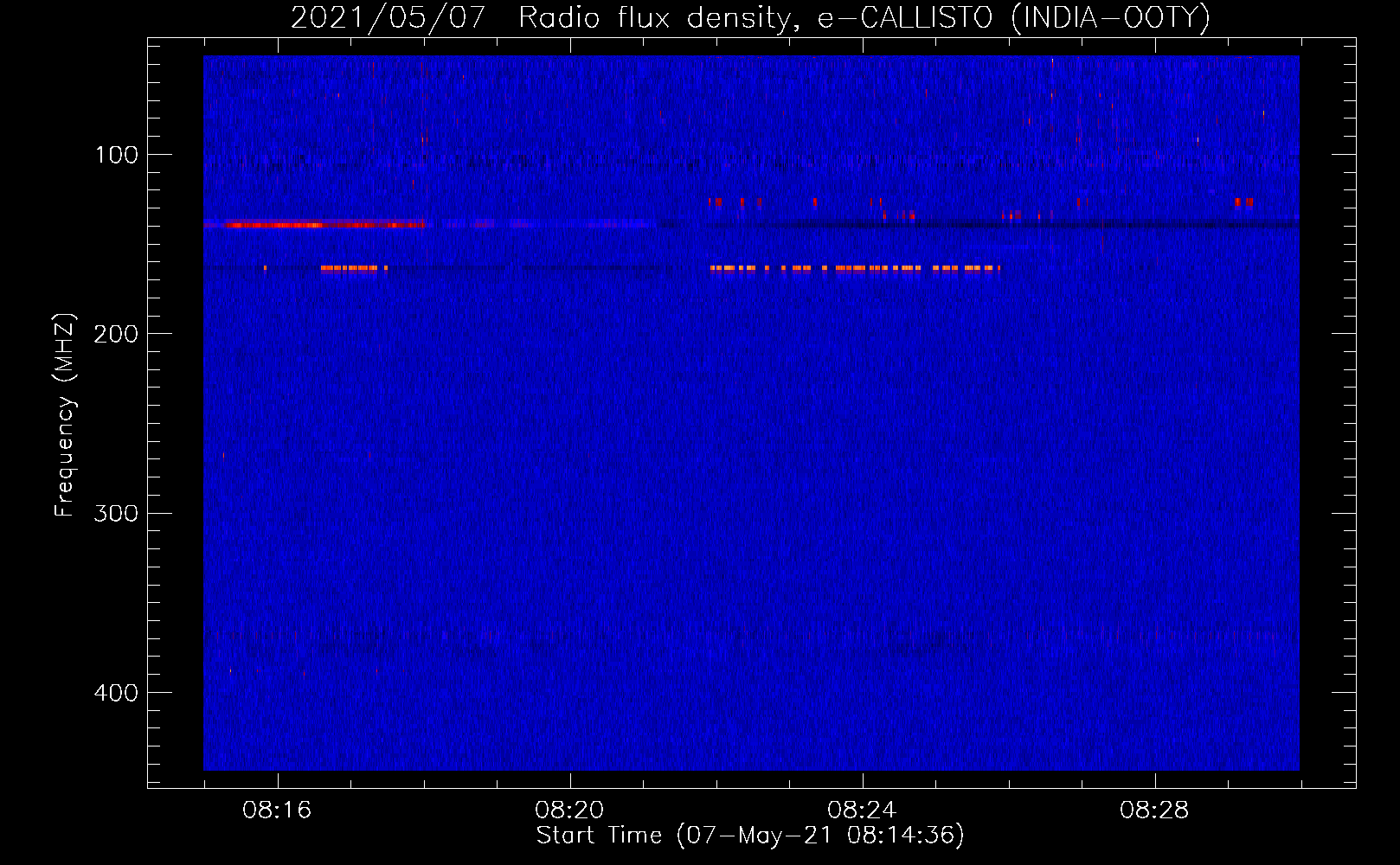Click the 'Frequency (MHZ)' axis label
Image resolution: width=1400 pixels, height=865 pixels.
pos(65,415)
